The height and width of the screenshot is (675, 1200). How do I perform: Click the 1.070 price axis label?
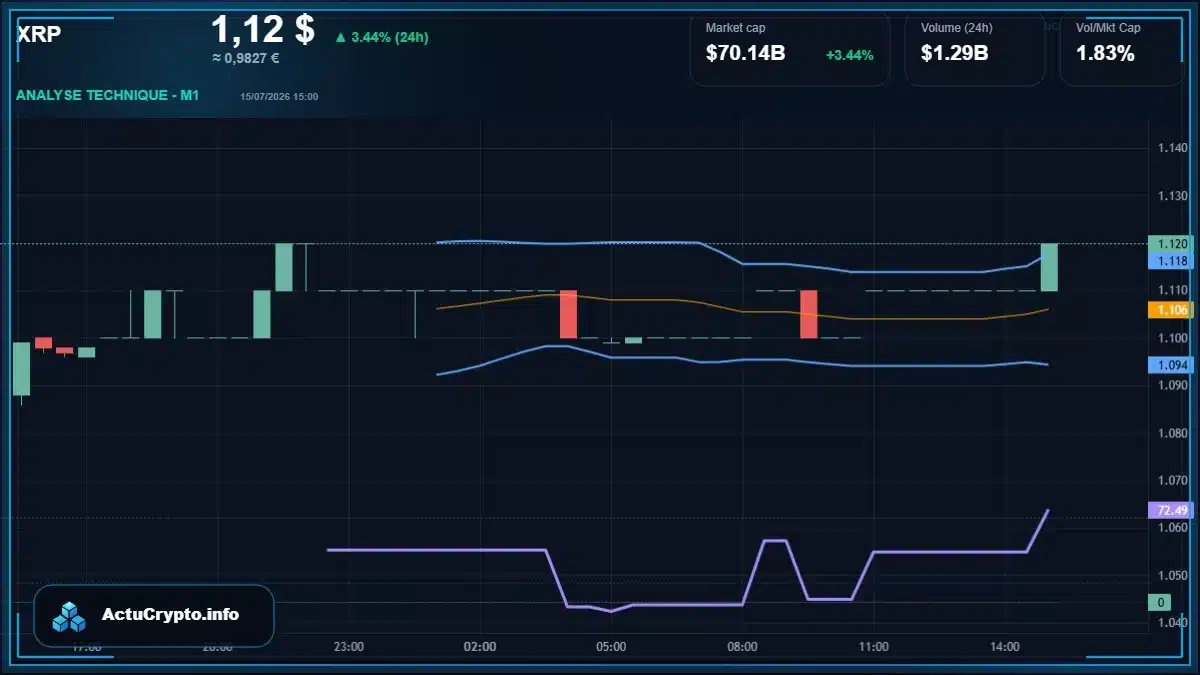(x=1172, y=480)
